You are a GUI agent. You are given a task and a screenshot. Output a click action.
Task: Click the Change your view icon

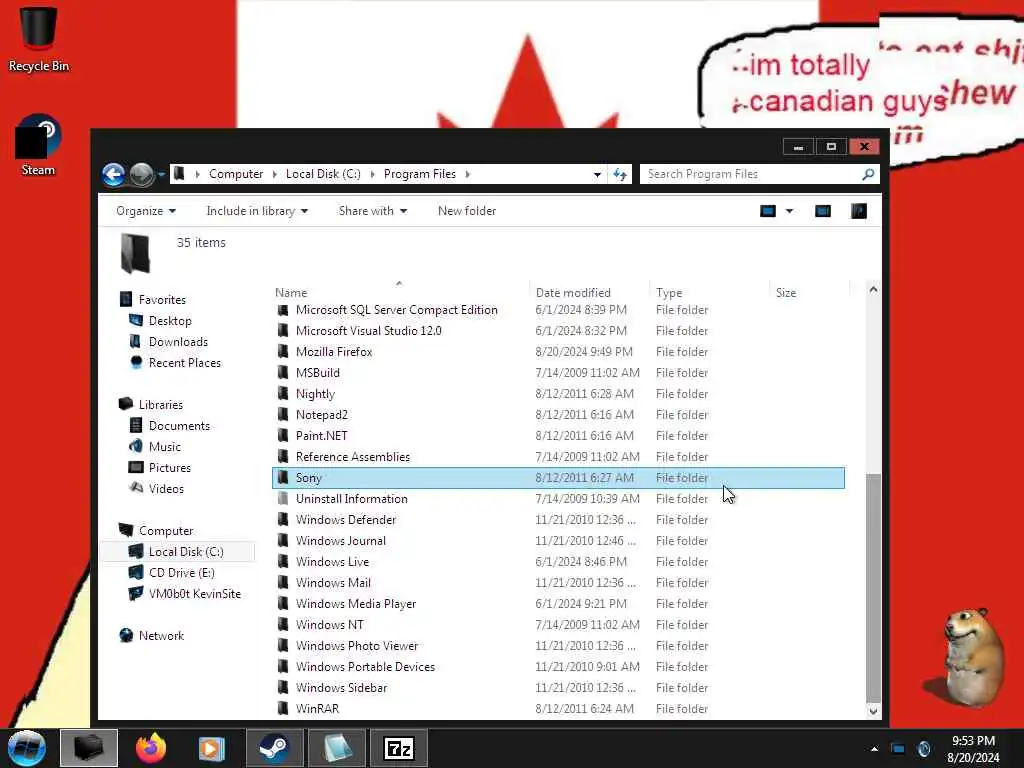768,211
